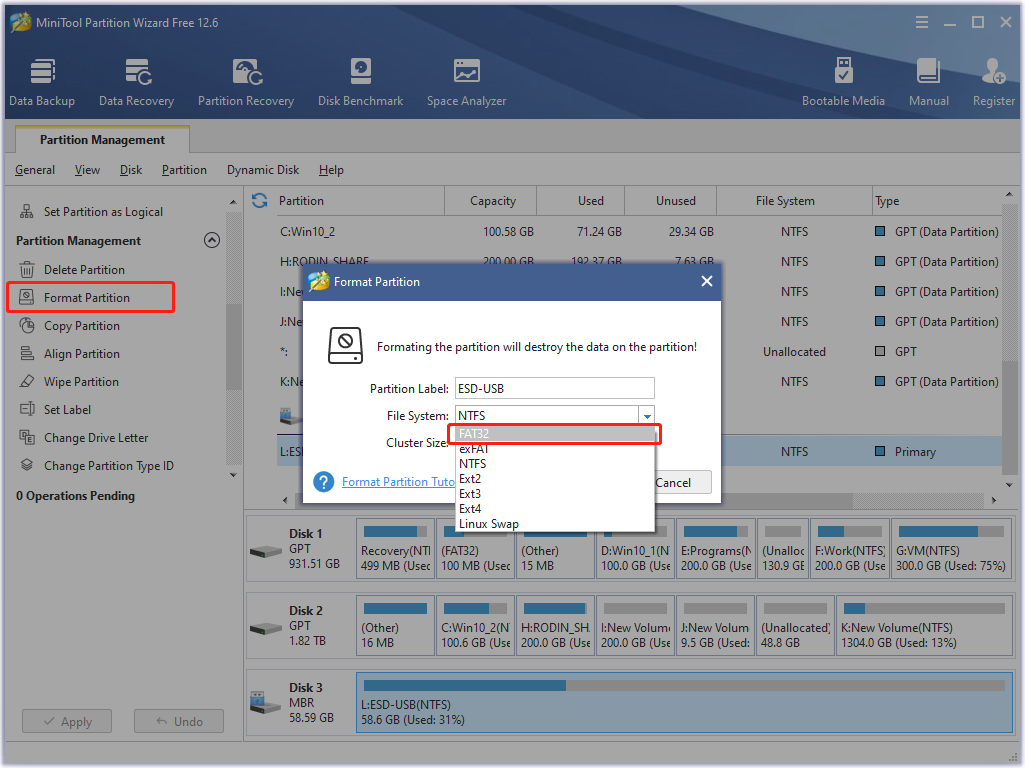Close the Format Partition dialog
This screenshot has height=768, width=1025.
707,281
